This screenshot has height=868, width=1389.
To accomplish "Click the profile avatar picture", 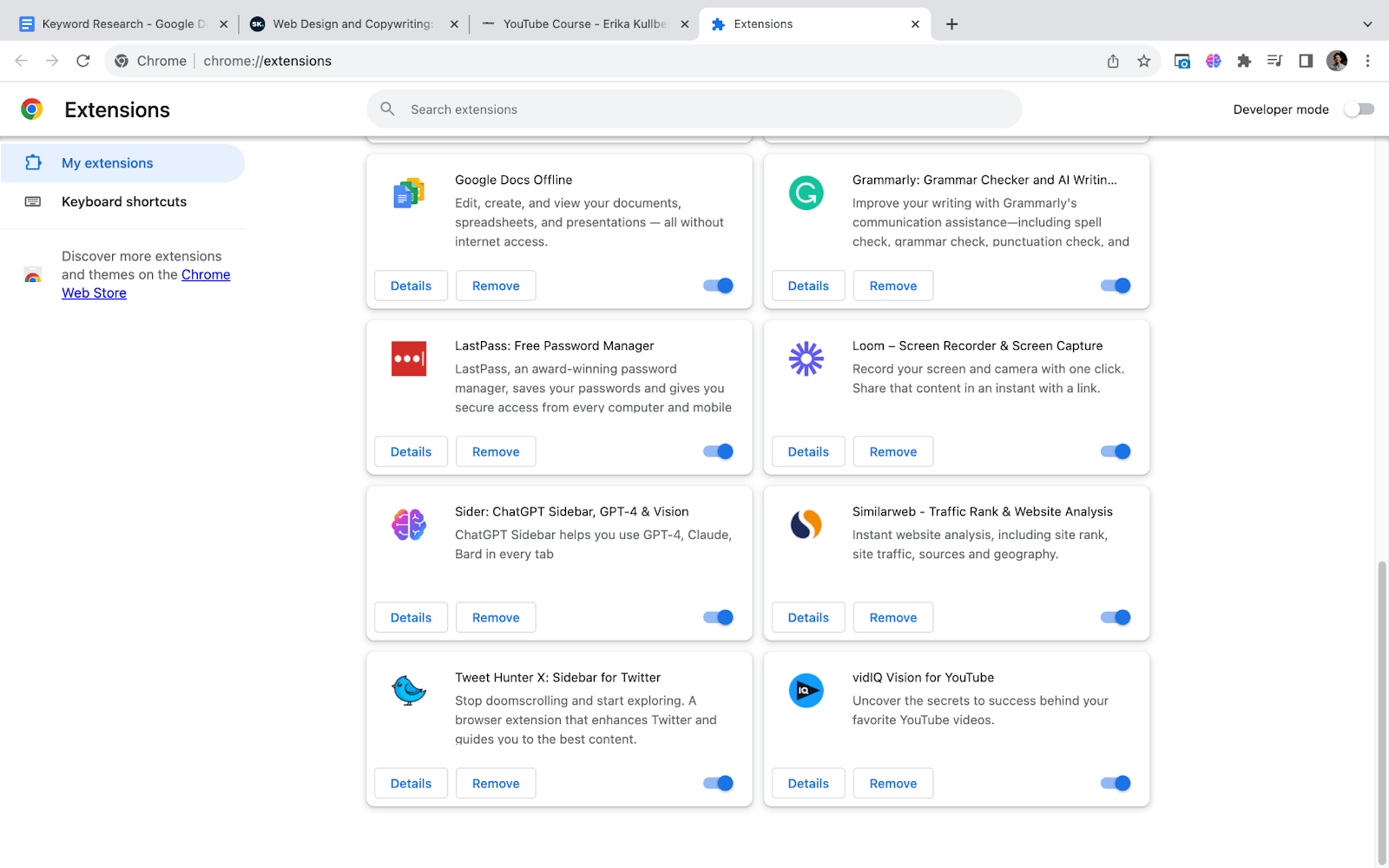I will click(x=1337, y=61).
